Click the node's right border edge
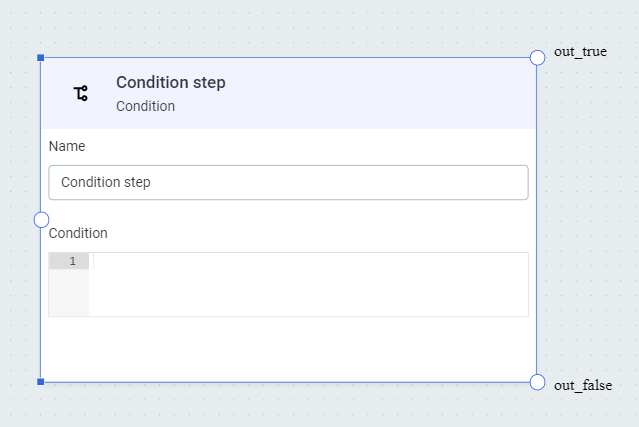The height and width of the screenshot is (427, 639). click(x=537, y=220)
